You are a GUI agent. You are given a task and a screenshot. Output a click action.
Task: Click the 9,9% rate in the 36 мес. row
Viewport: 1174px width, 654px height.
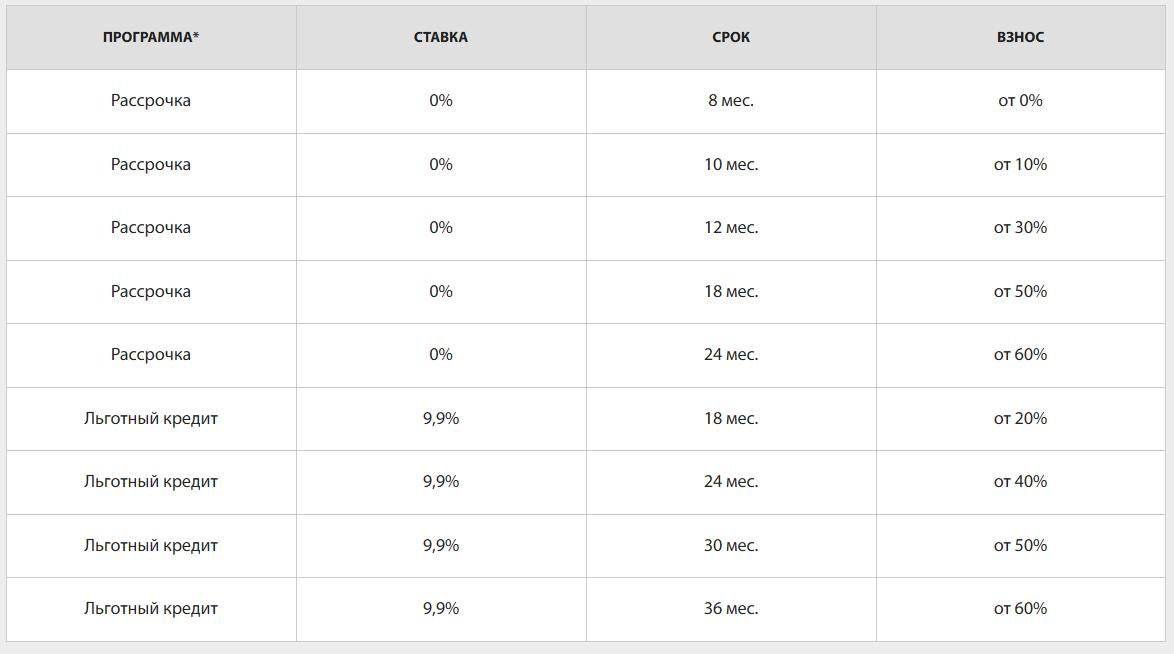(441, 609)
